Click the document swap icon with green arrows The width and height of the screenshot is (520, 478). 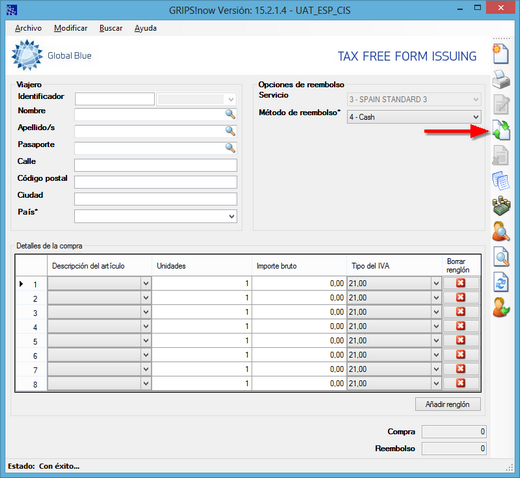point(501,130)
